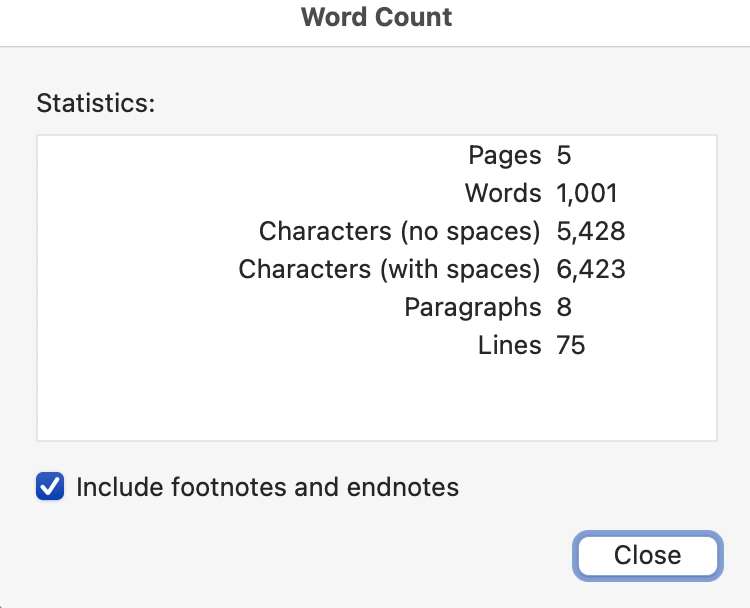
Task: Click the Paragraphs value of 8
Action: [564, 307]
